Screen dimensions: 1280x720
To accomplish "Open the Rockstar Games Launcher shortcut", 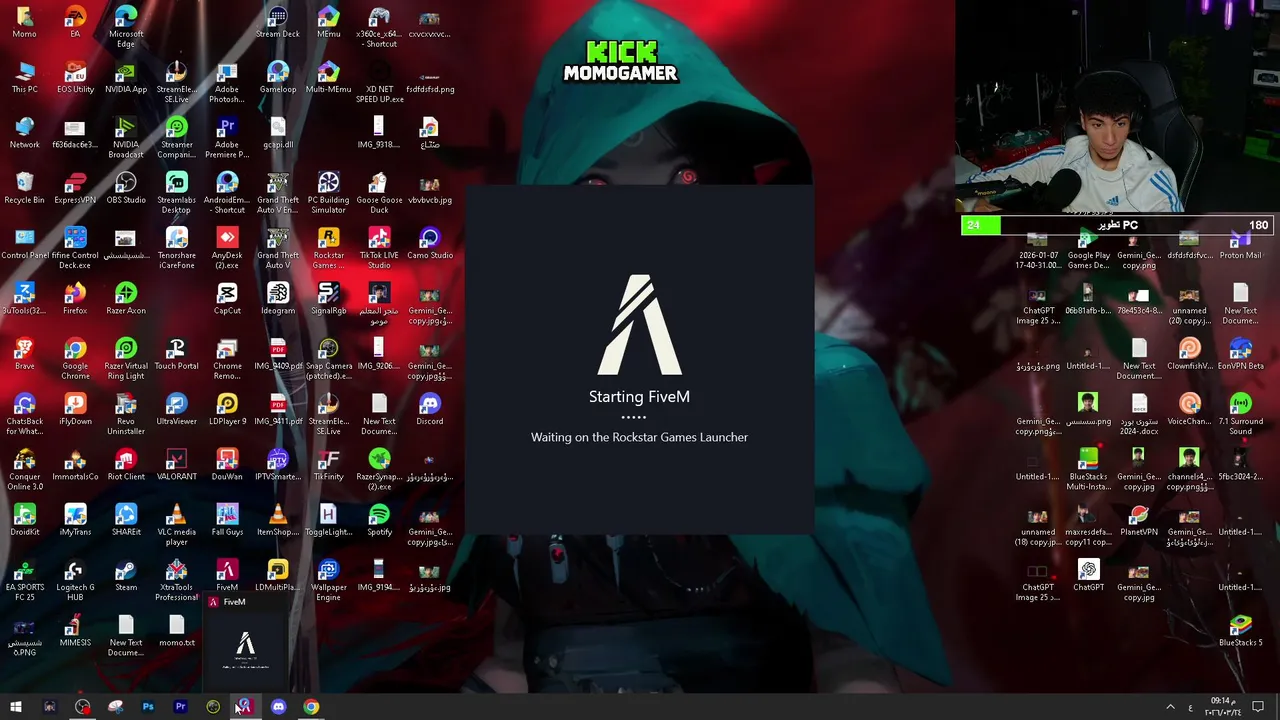I will (328, 248).
